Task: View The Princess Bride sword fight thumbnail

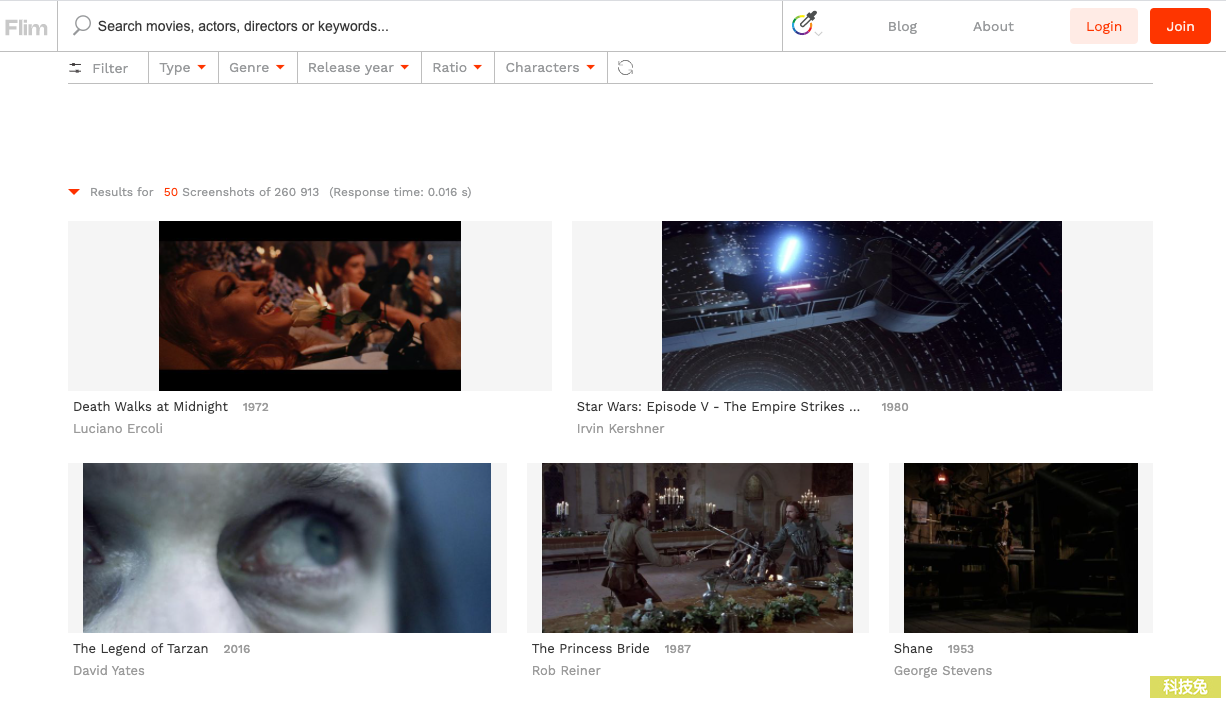Action: pyautogui.click(x=697, y=548)
